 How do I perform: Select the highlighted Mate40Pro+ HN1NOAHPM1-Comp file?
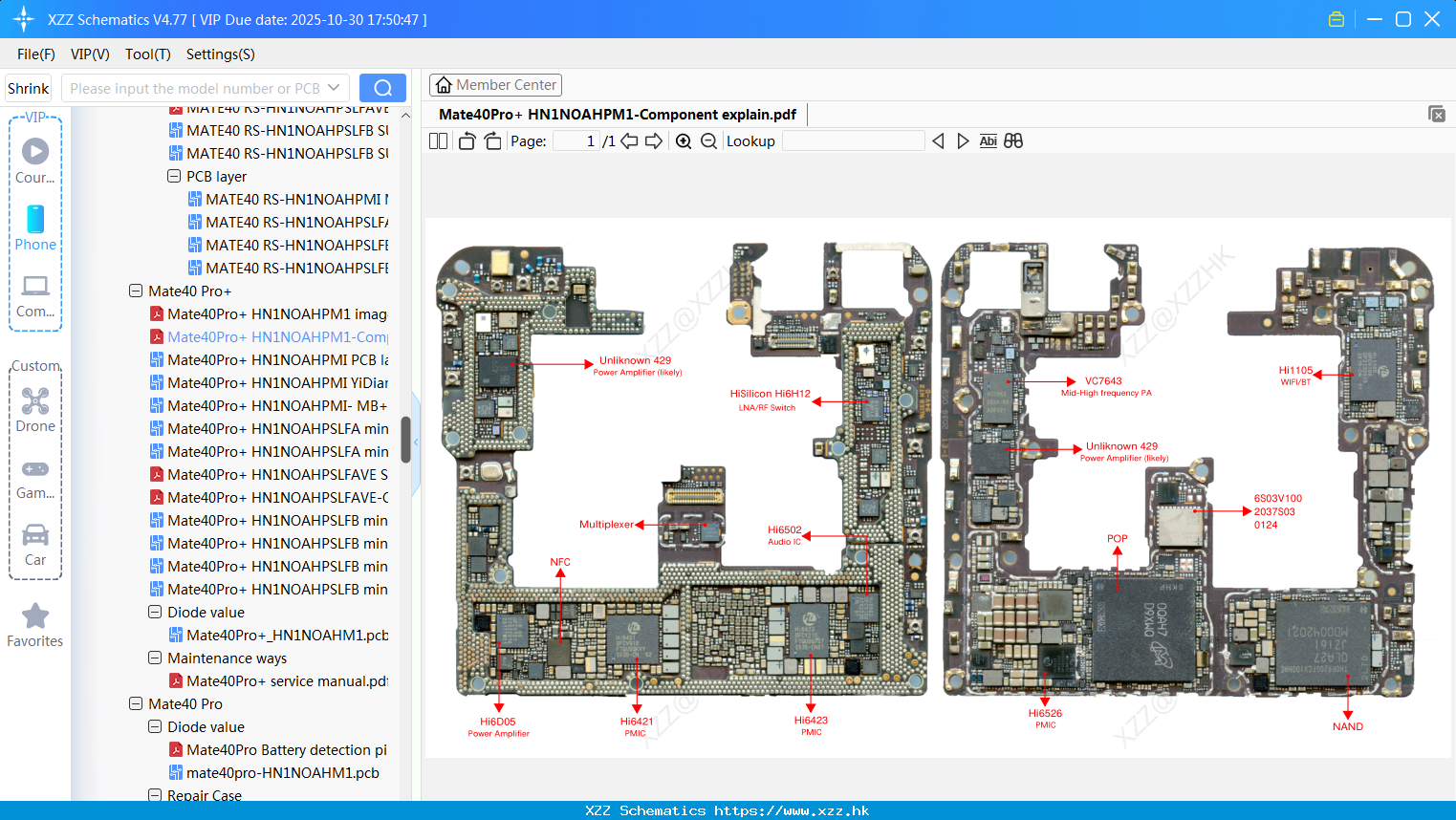pyautogui.click(x=269, y=336)
